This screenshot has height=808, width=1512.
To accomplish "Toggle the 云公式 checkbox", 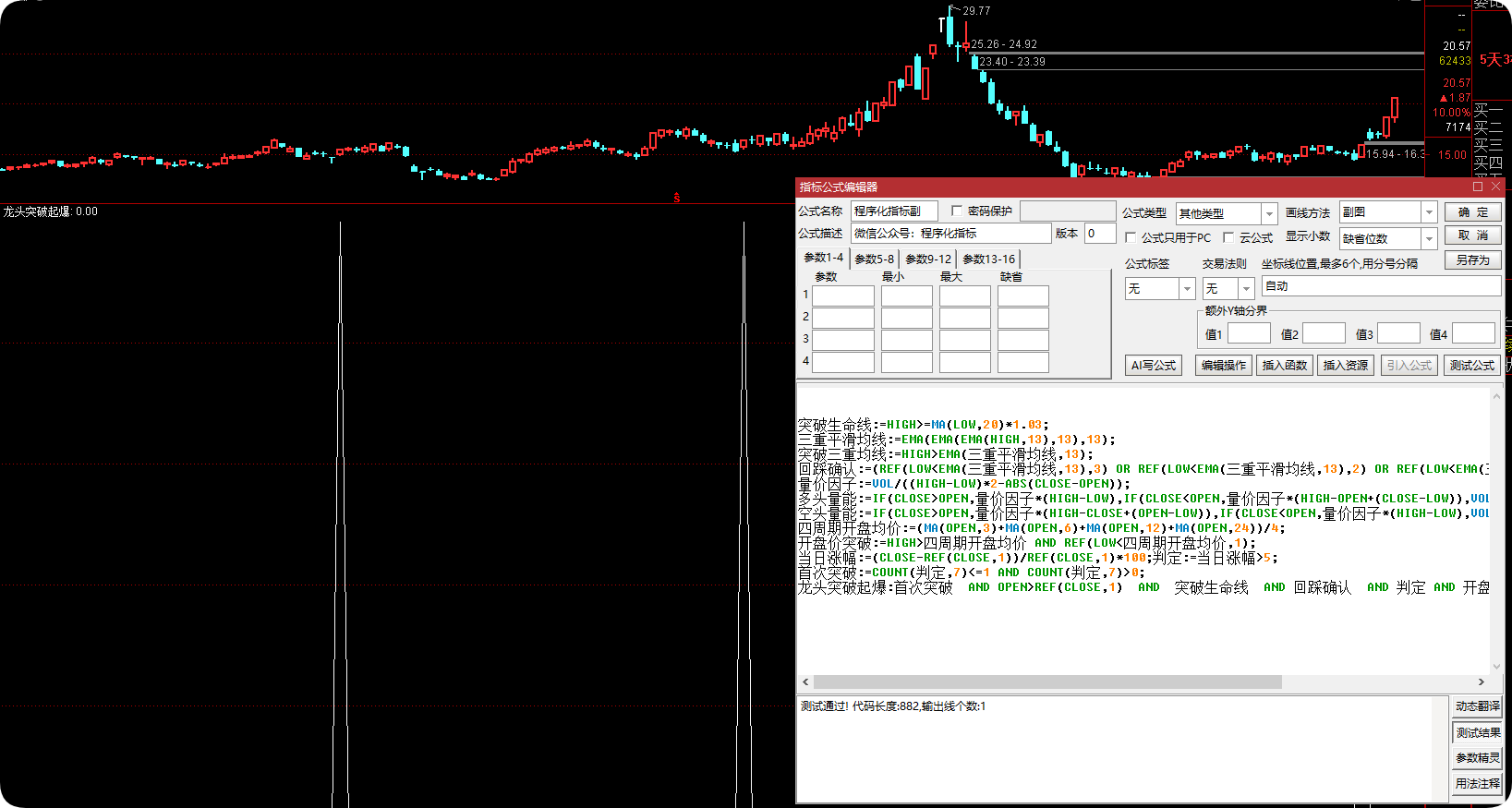I will 1228,237.
